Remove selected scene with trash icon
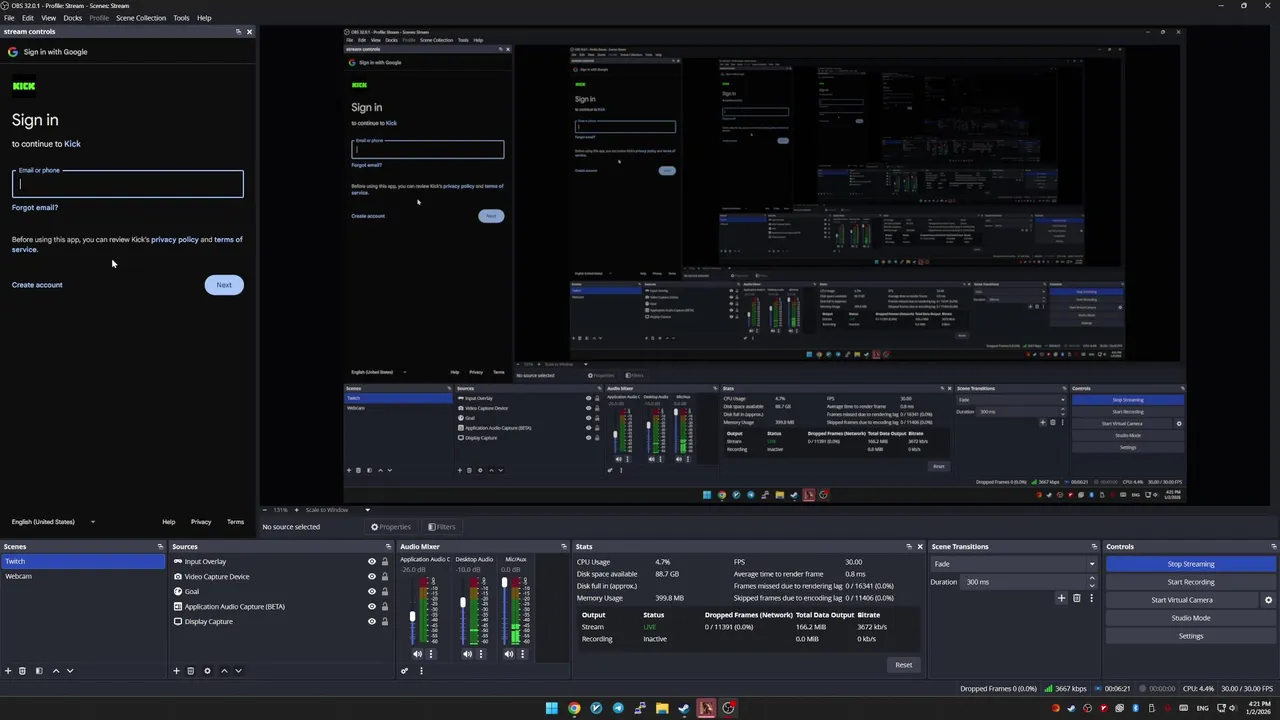This screenshot has height=720, width=1280. click(x=22, y=671)
